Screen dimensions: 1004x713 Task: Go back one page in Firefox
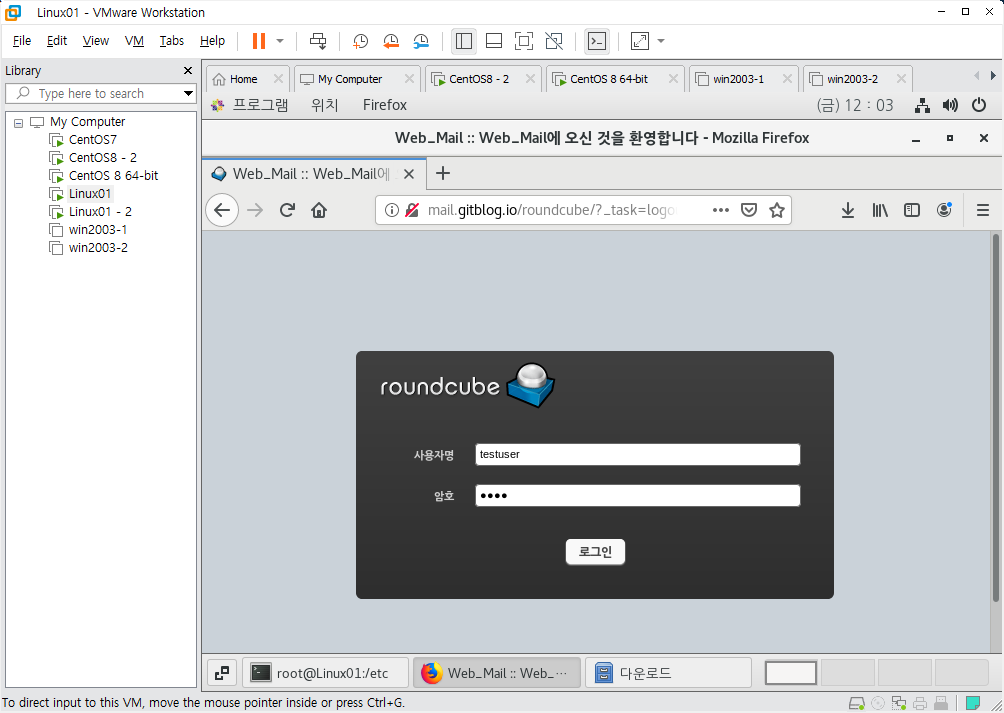coord(222,210)
